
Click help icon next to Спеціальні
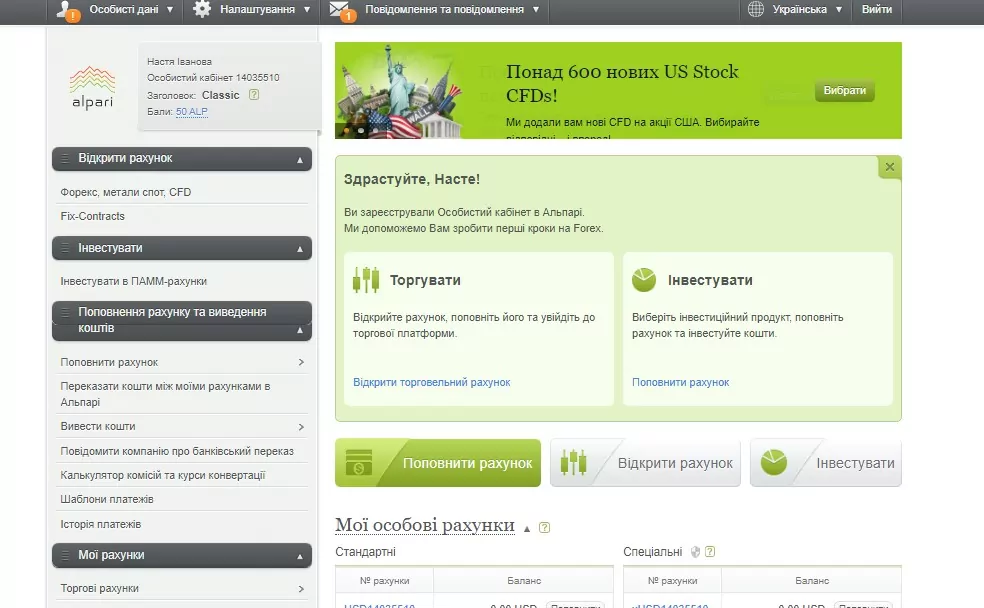click(x=710, y=552)
